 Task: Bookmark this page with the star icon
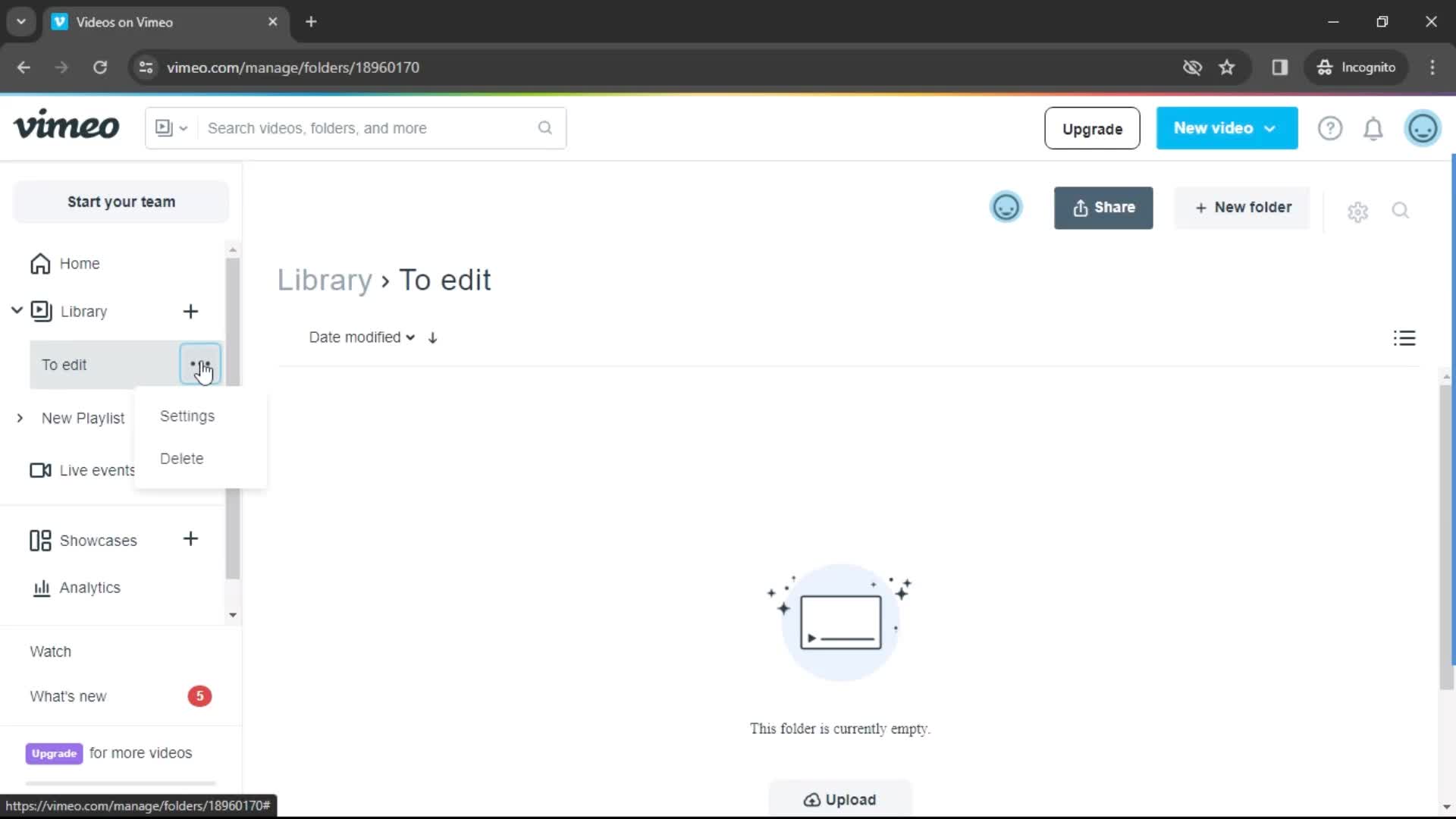point(1227,67)
